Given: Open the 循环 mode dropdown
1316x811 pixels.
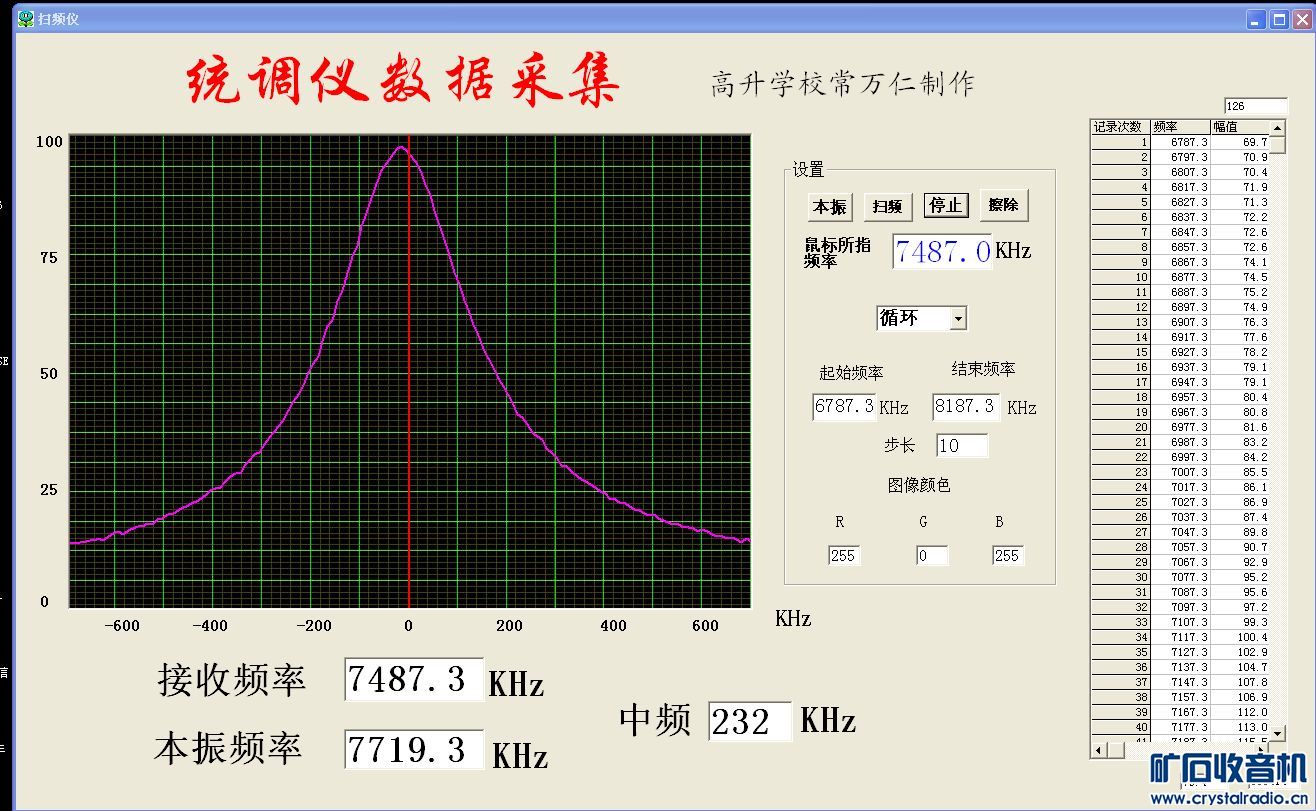Looking at the screenshot, I should (921, 318).
